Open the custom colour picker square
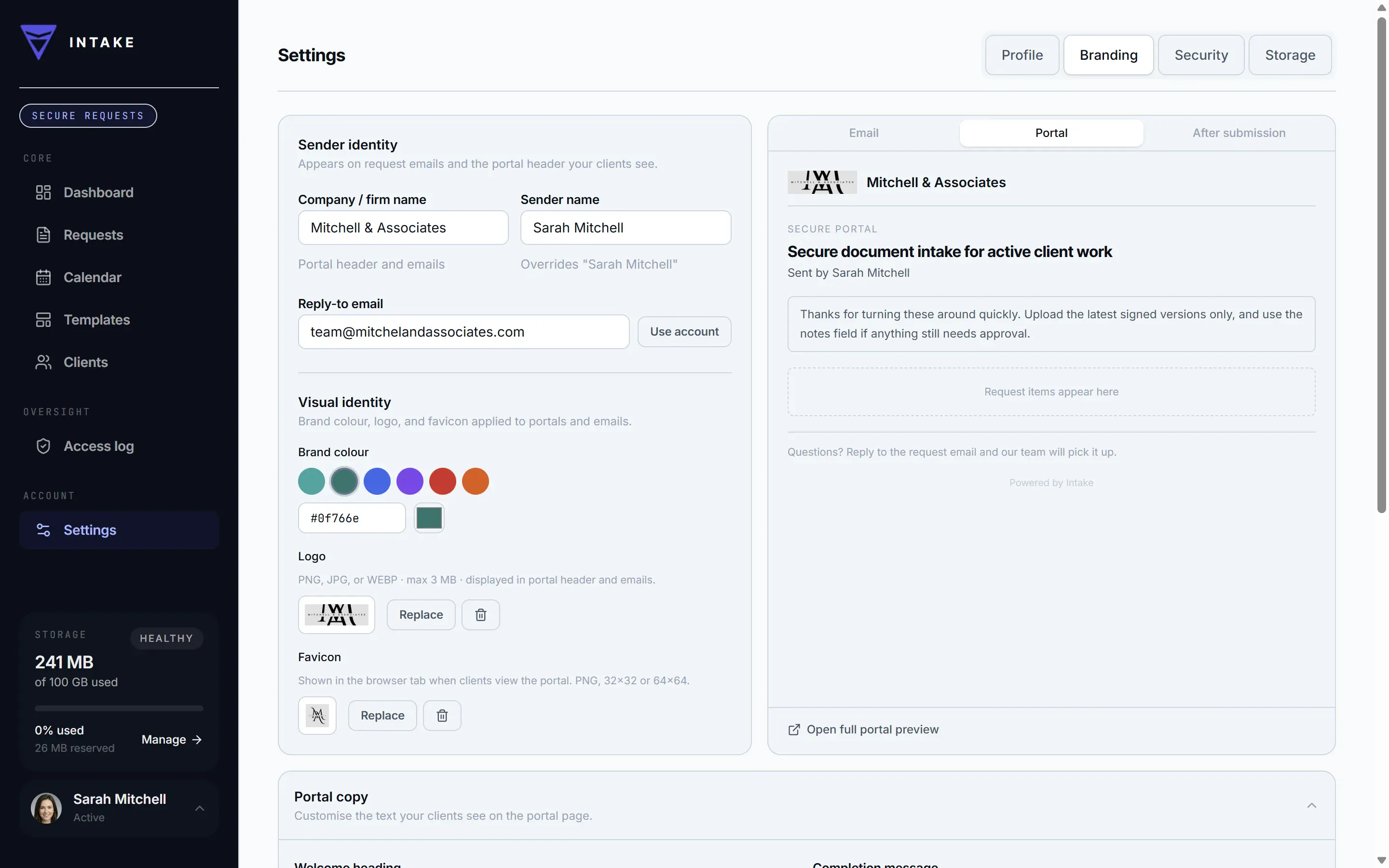Screen dimensions: 1389x868 coord(429,518)
